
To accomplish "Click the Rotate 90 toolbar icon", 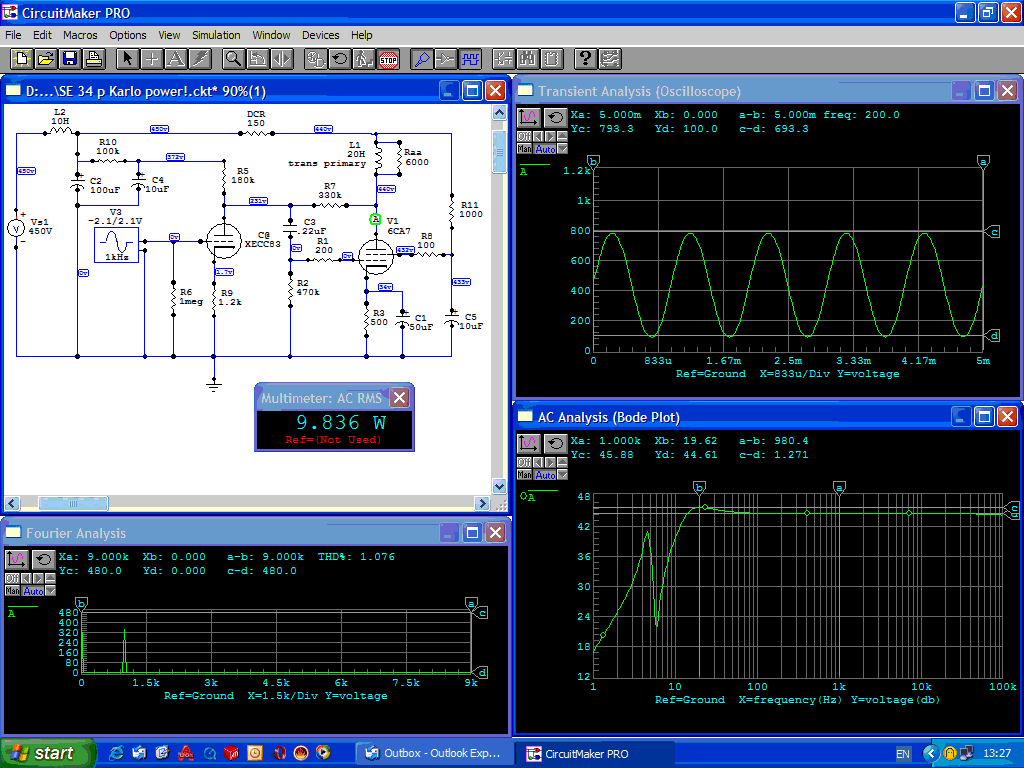I will click(257, 59).
